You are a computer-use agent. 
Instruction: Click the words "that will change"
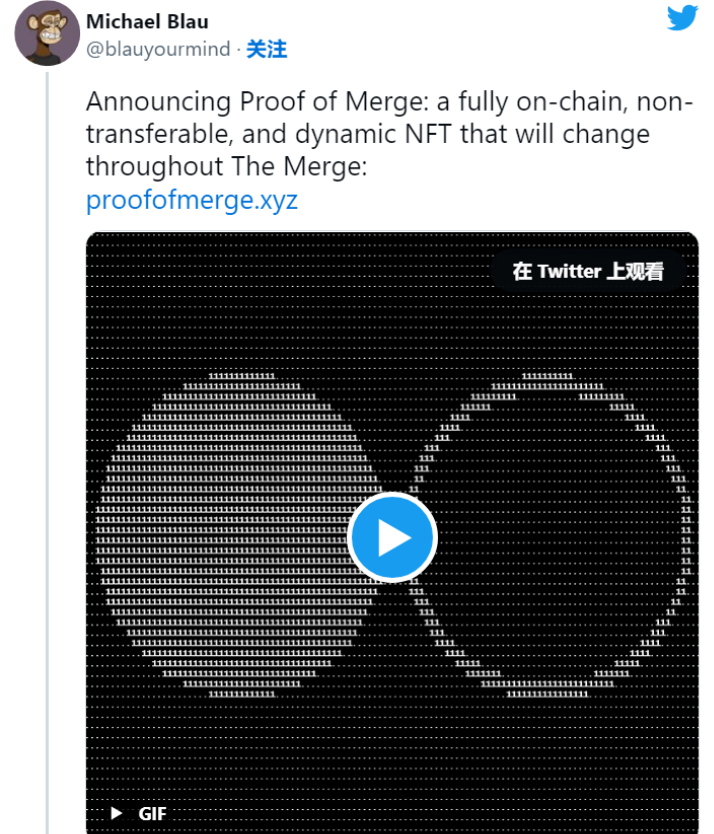[580, 134]
